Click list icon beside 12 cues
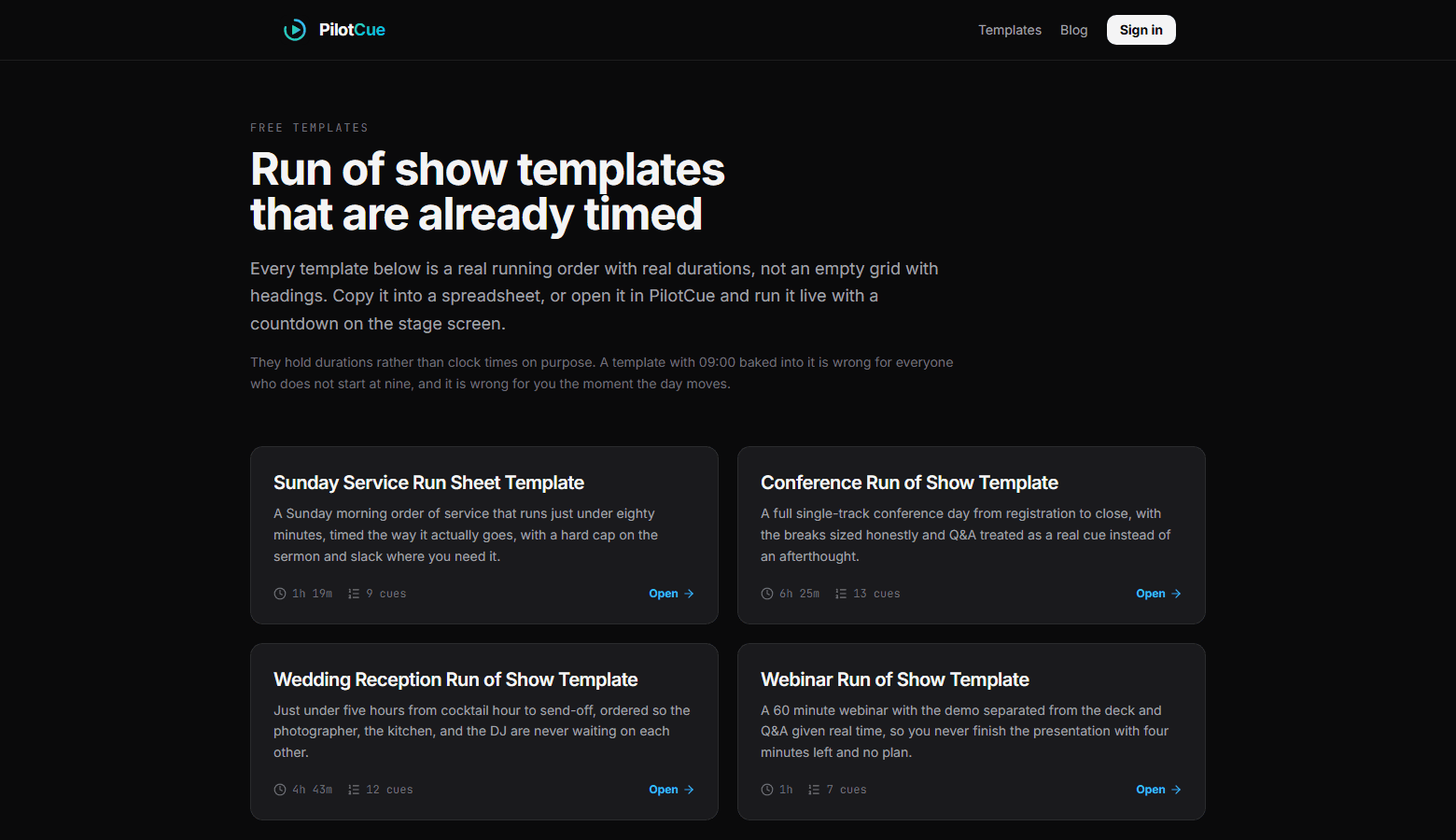 tap(354, 790)
